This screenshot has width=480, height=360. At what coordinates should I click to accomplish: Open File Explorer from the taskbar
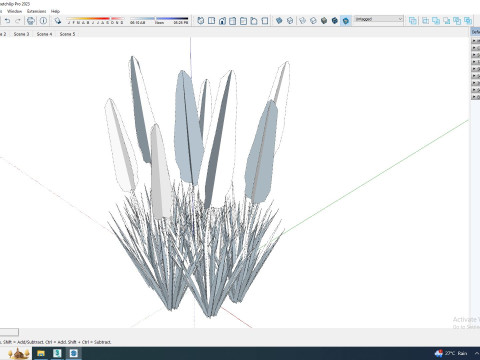pos(41,353)
